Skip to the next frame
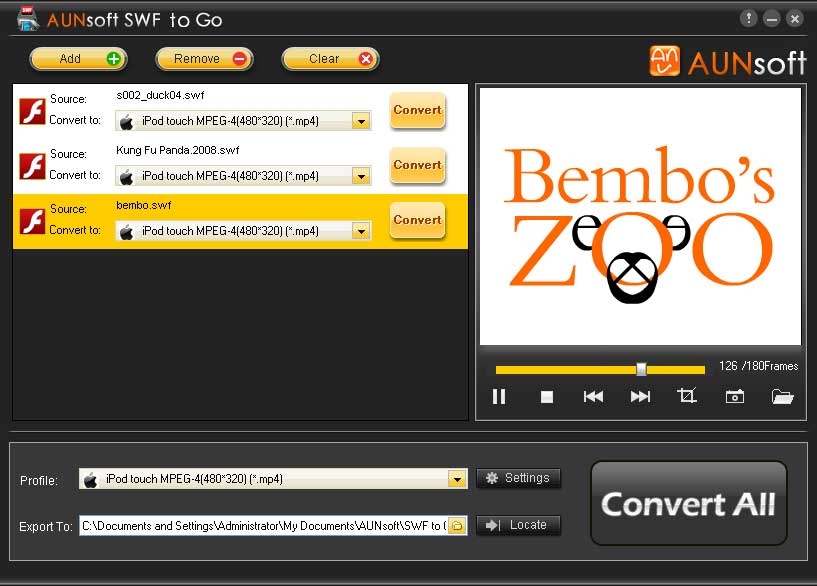The image size is (817, 586). pos(640,397)
